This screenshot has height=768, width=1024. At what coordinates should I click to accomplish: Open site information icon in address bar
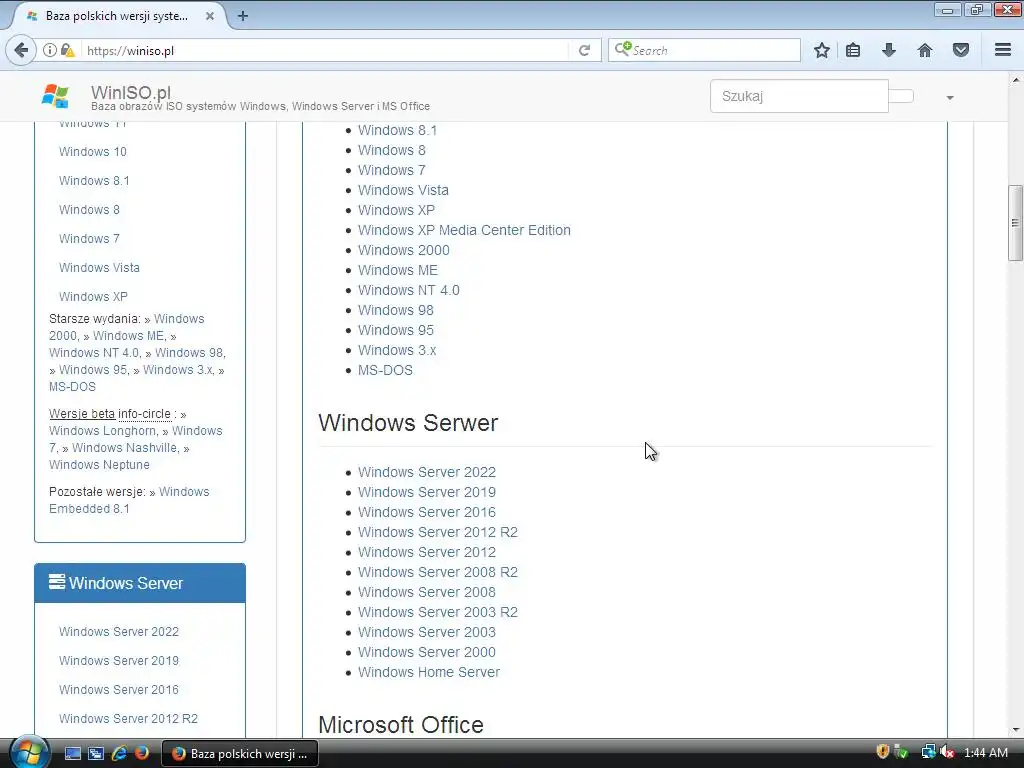coord(50,50)
